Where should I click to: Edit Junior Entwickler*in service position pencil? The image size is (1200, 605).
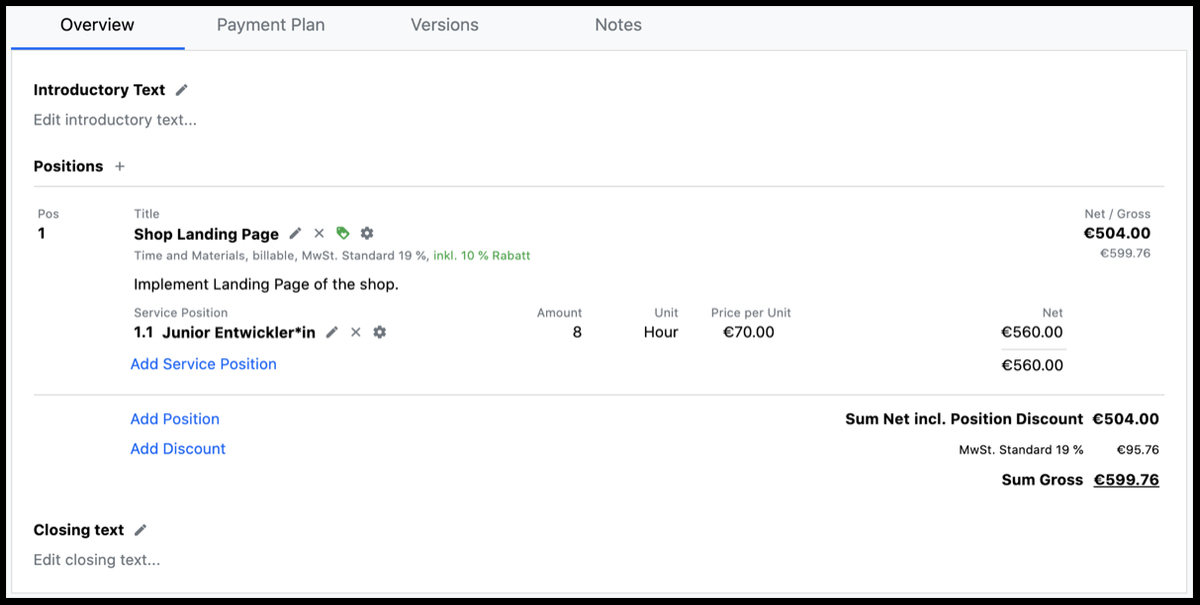tap(332, 332)
